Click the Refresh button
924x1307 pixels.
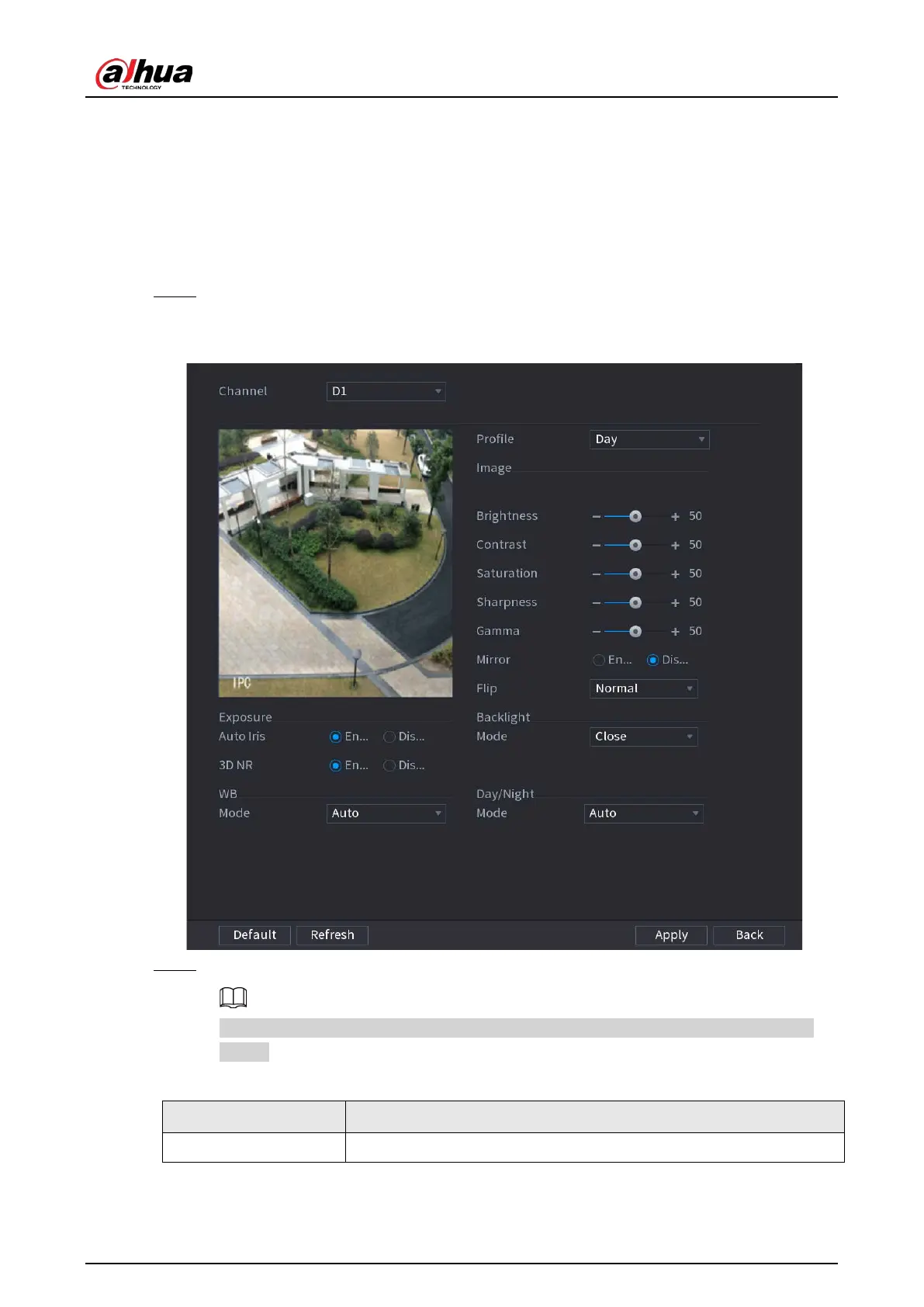(332, 935)
